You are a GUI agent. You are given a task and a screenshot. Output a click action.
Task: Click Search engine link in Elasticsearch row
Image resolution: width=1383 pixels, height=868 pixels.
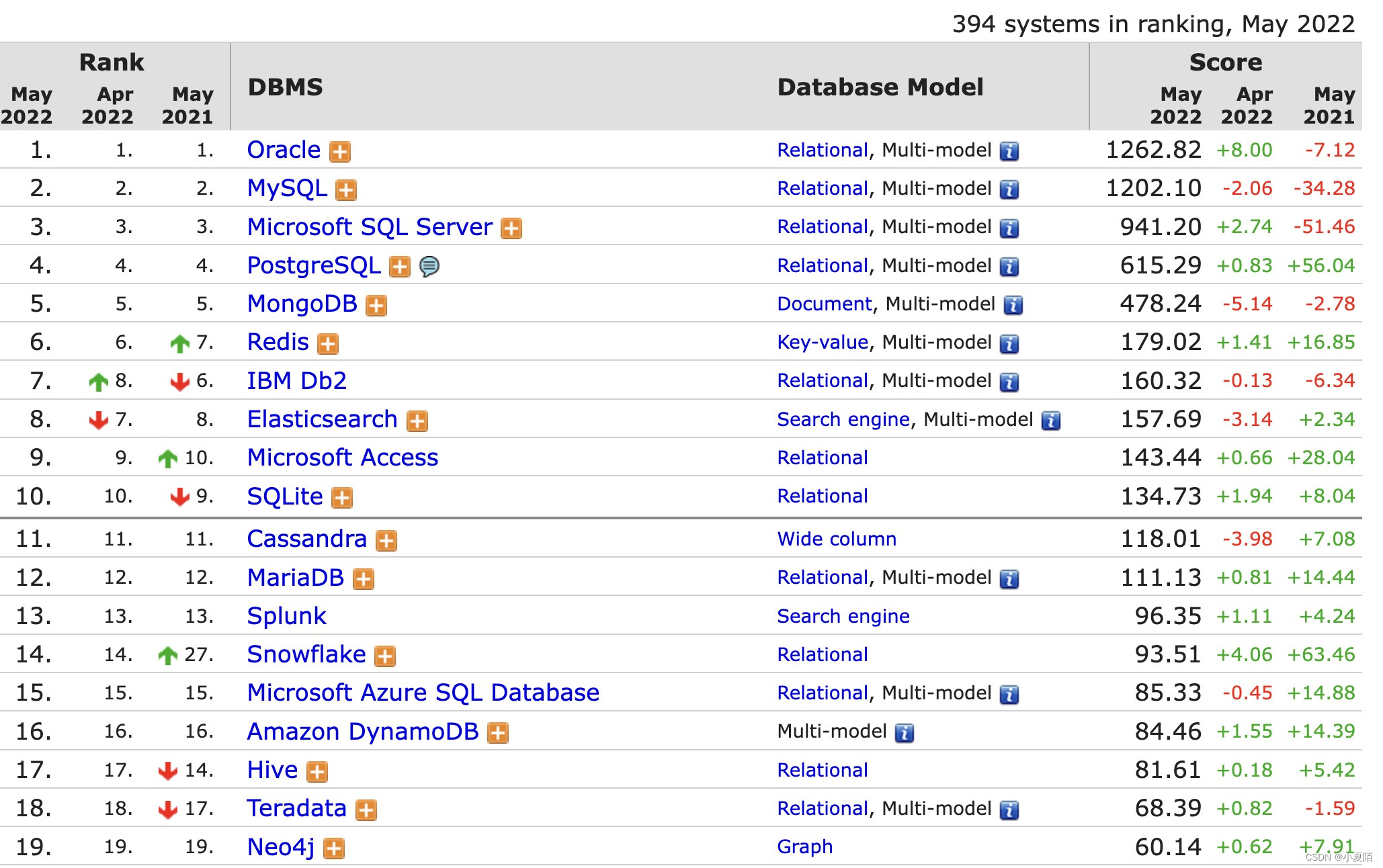(843, 419)
